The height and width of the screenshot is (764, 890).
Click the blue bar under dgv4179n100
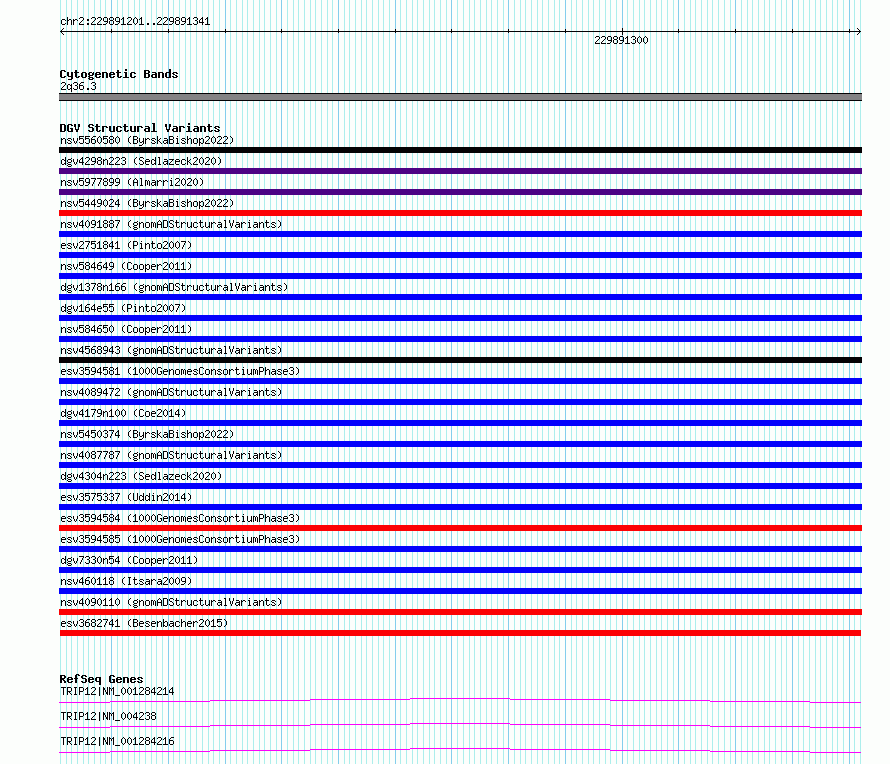click(x=460, y=423)
